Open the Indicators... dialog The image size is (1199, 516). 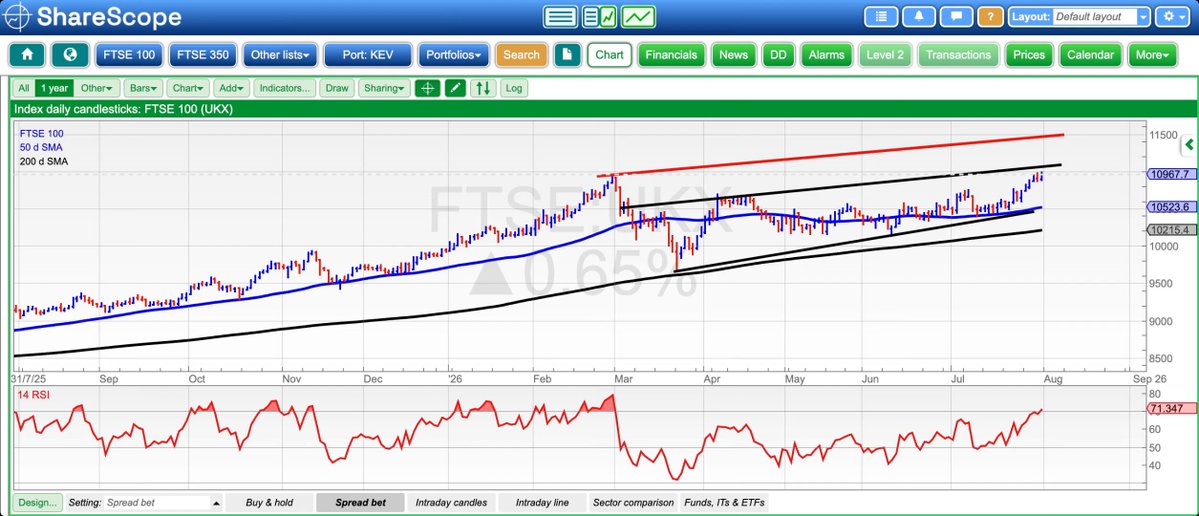pyautogui.click(x=284, y=88)
